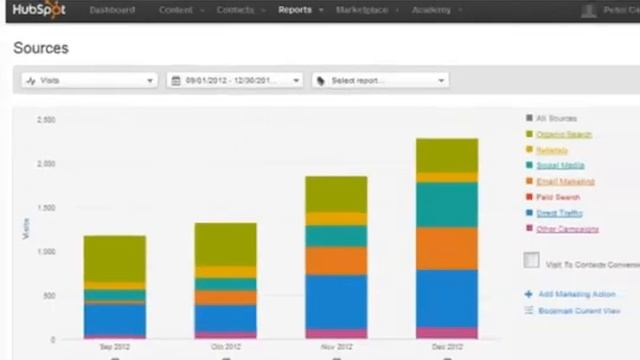
Task: Open the Email Marketing source link
Action: [565, 181]
